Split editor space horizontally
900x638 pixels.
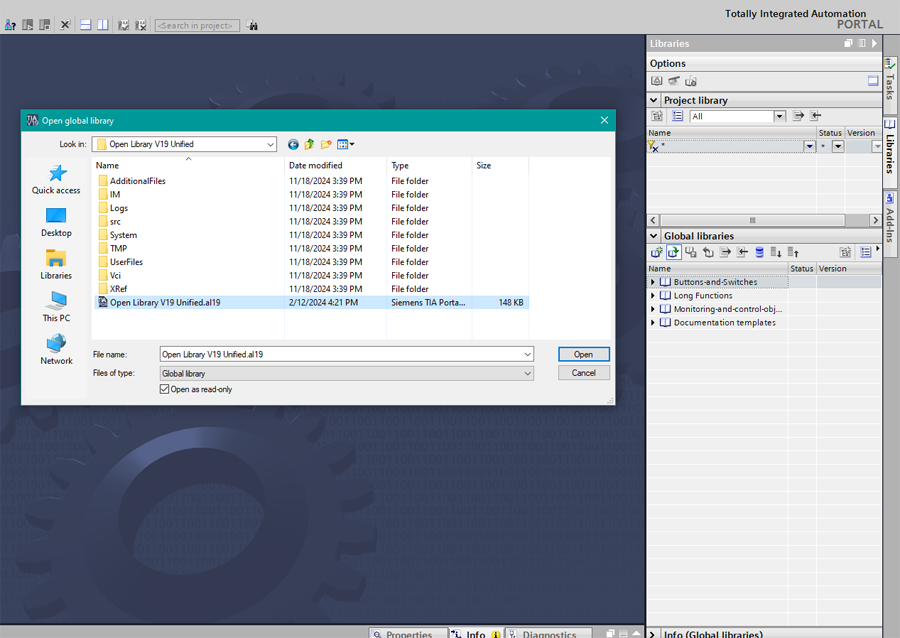tap(86, 25)
